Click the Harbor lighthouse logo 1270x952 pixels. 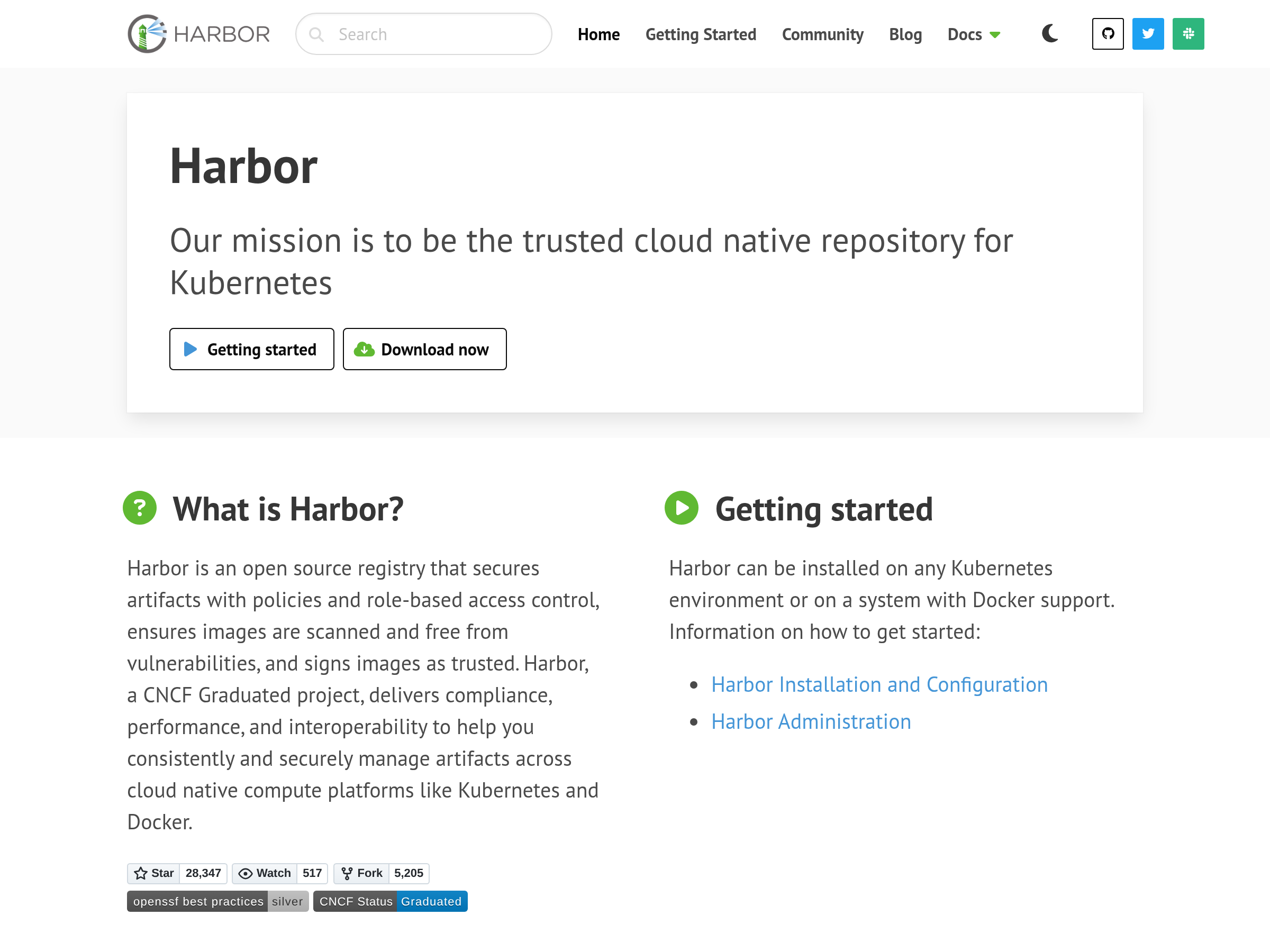(147, 34)
